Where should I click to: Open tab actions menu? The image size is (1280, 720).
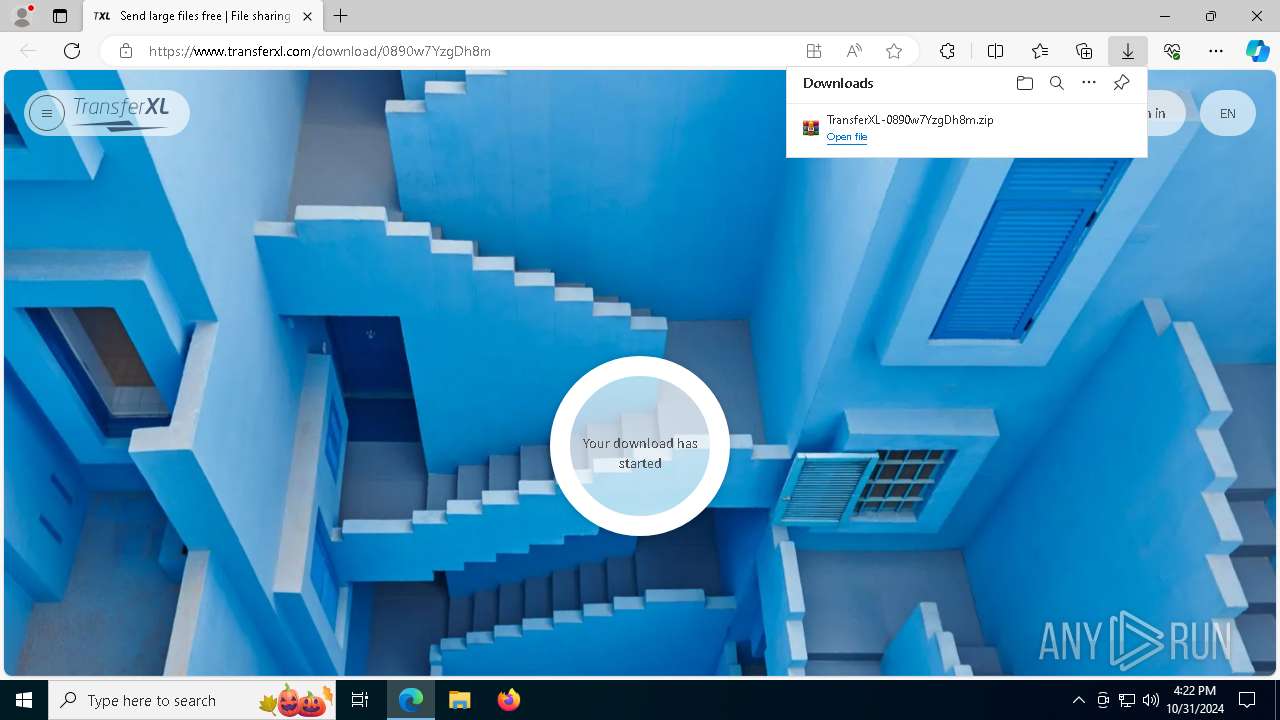pyautogui.click(x=60, y=16)
